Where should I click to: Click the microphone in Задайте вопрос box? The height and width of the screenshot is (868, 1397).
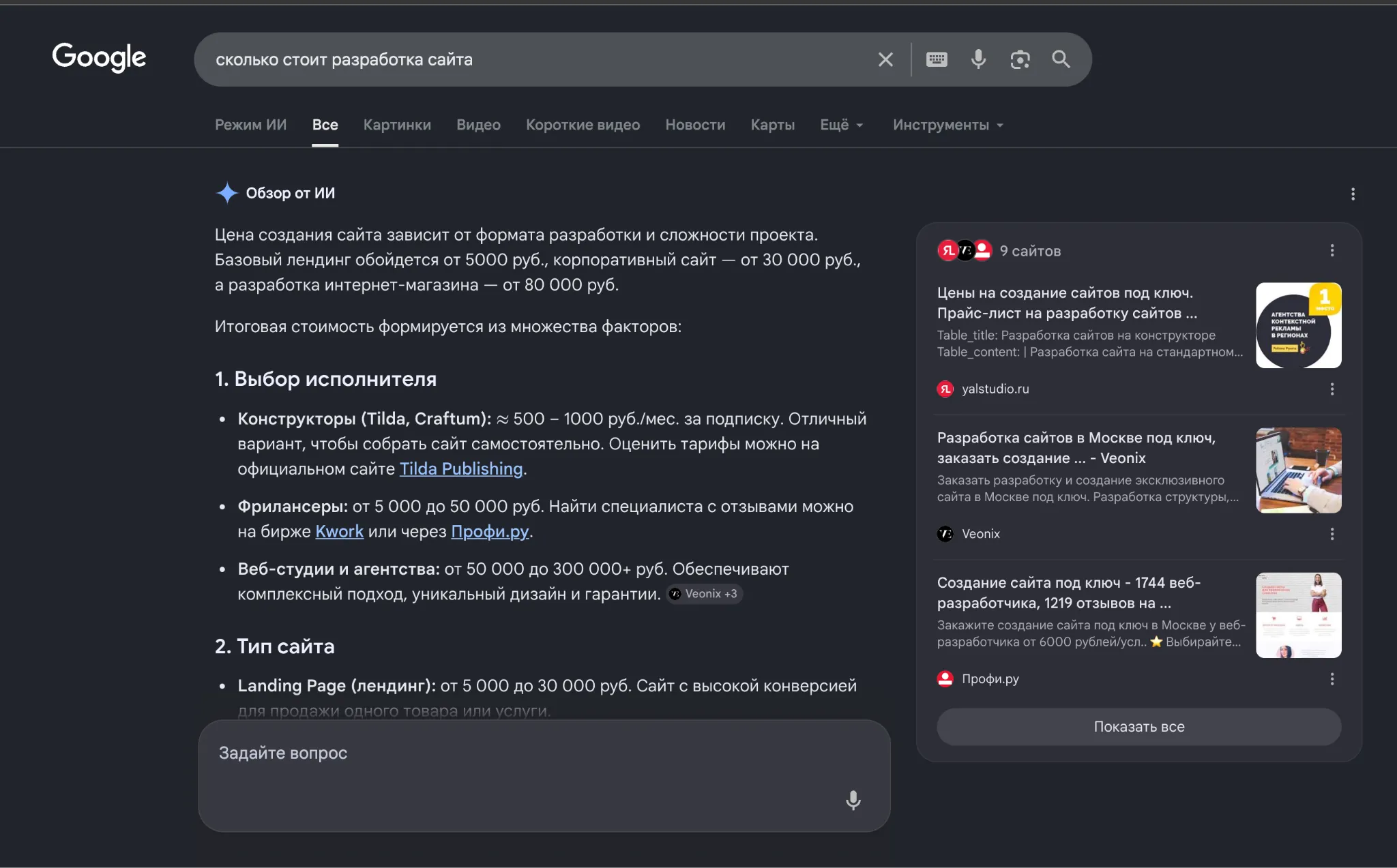pos(853,800)
